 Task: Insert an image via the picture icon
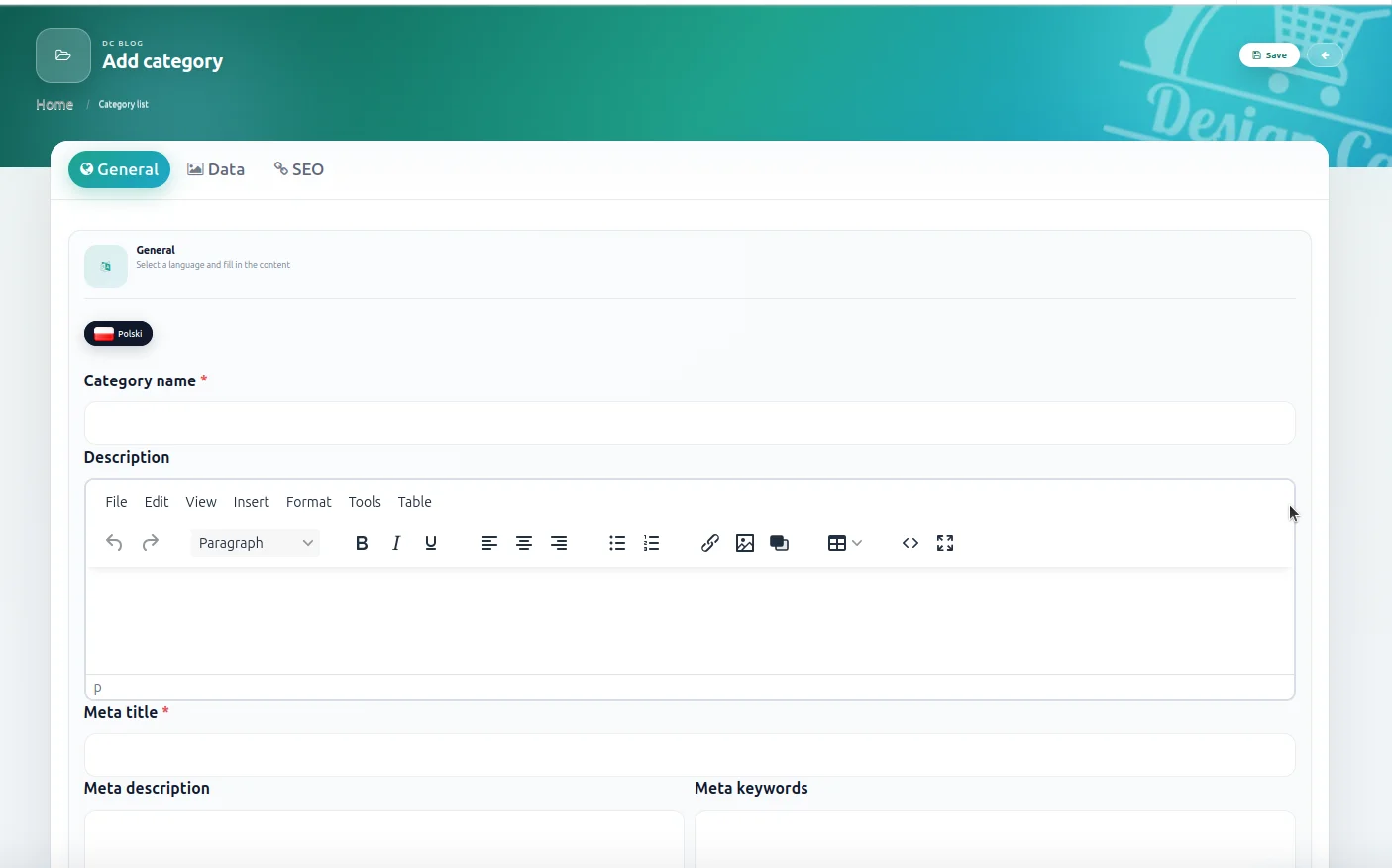click(745, 543)
